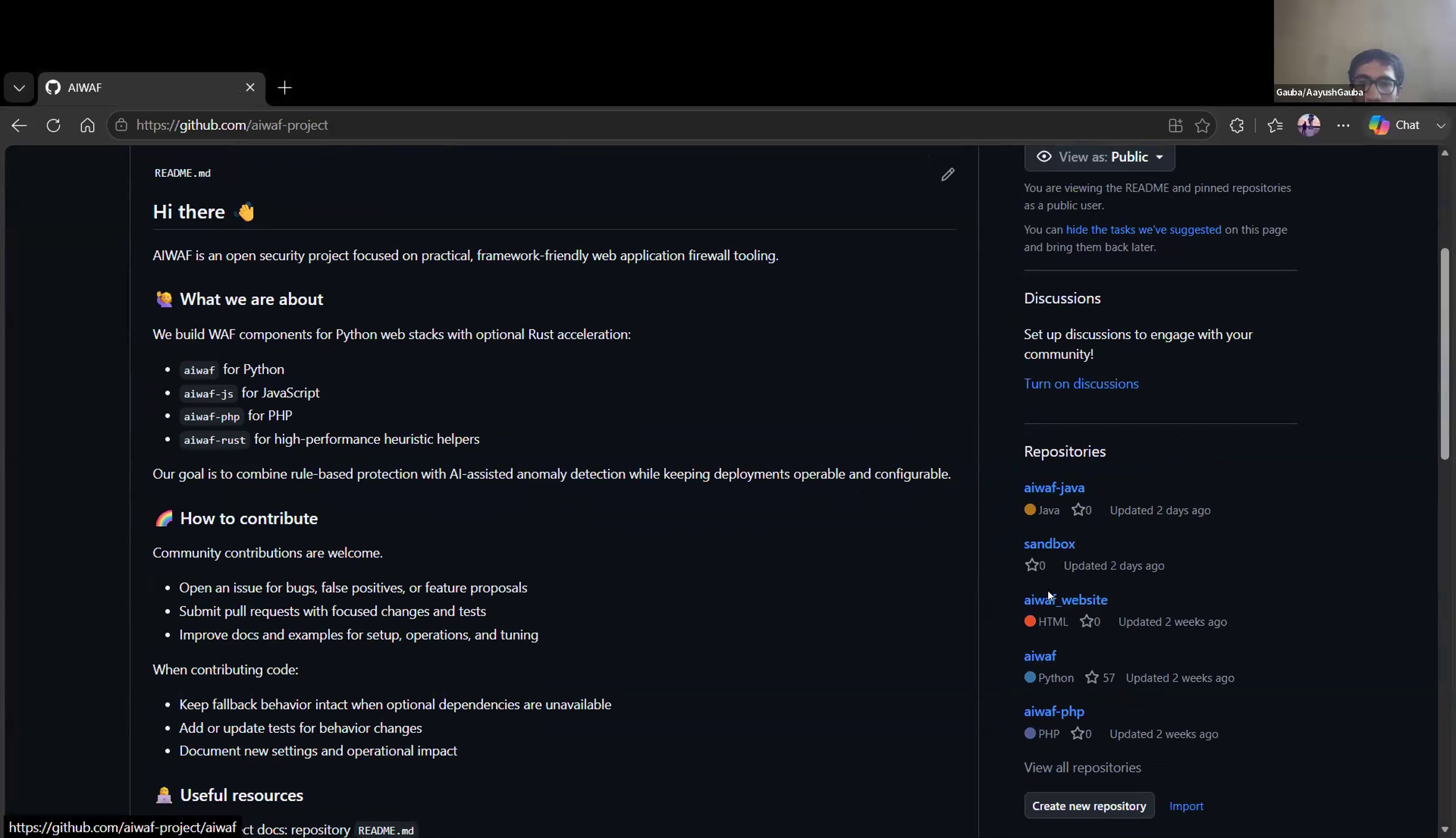Open the browser profile avatar
The height and width of the screenshot is (838, 1456).
click(x=1309, y=126)
